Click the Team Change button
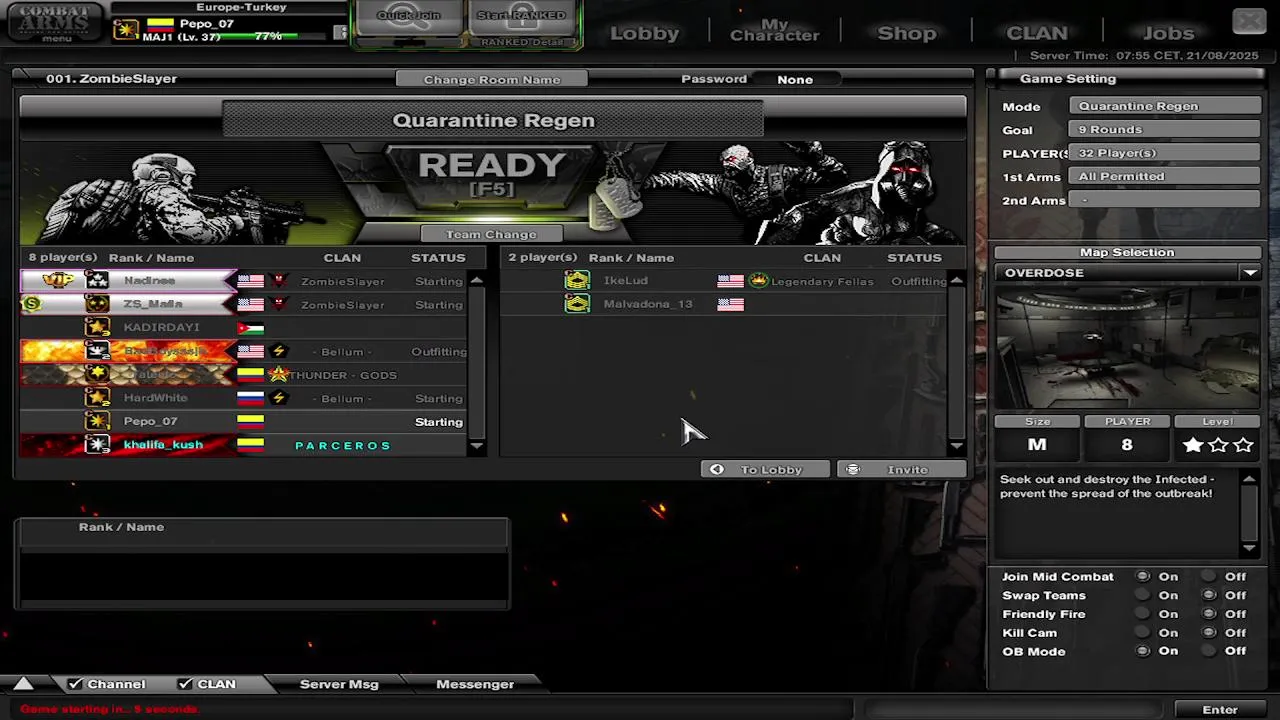 pos(491,234)
